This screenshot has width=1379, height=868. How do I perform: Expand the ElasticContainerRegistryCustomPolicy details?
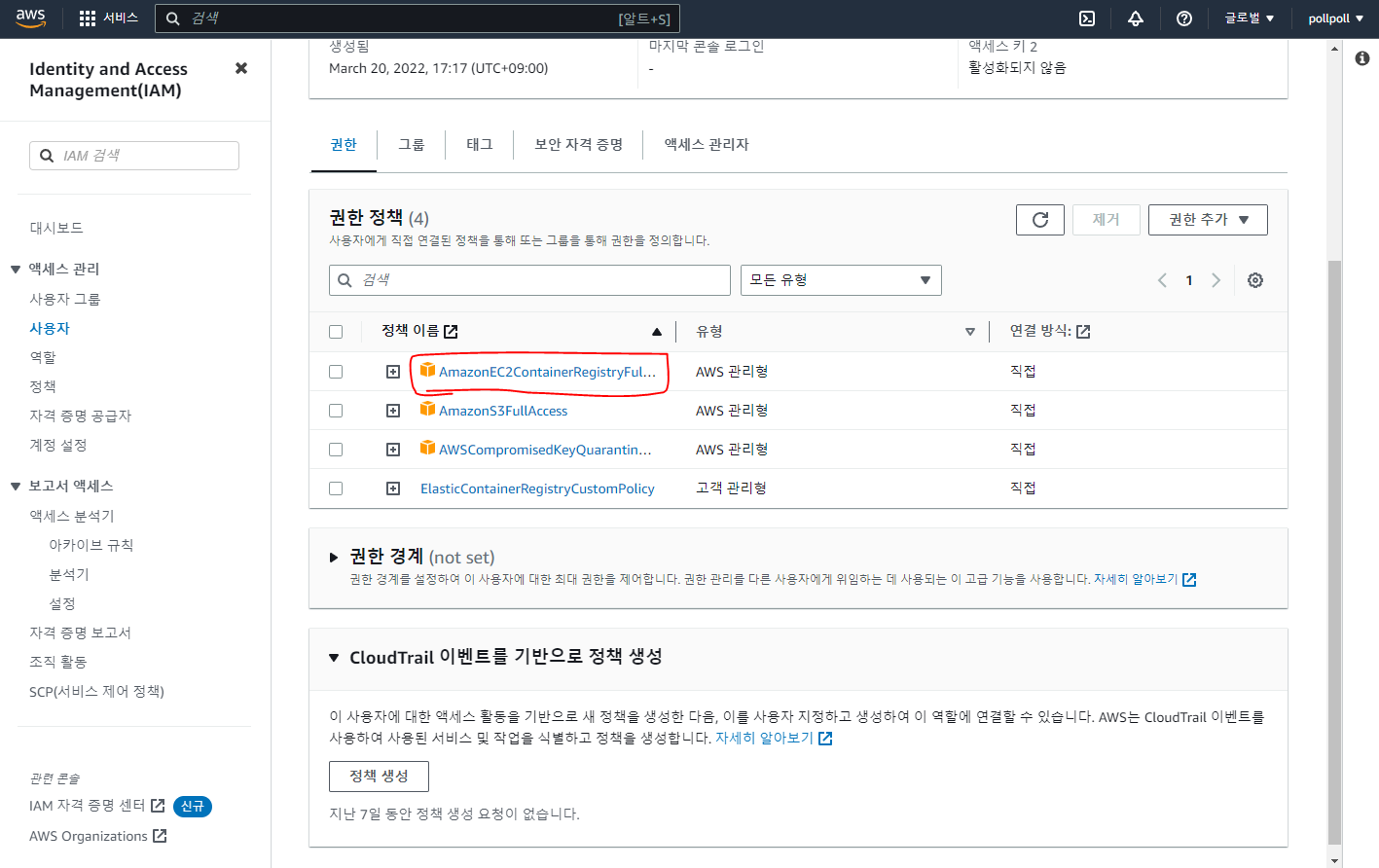click(x=393, y=488)
